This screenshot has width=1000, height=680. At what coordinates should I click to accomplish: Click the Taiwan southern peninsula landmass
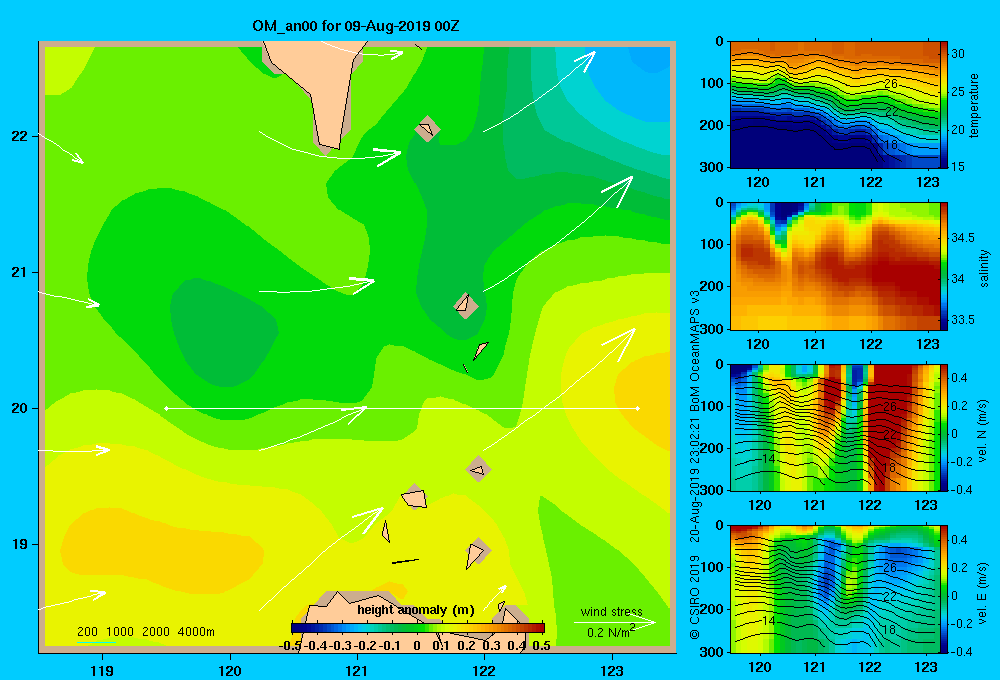[x=319, y=89]
